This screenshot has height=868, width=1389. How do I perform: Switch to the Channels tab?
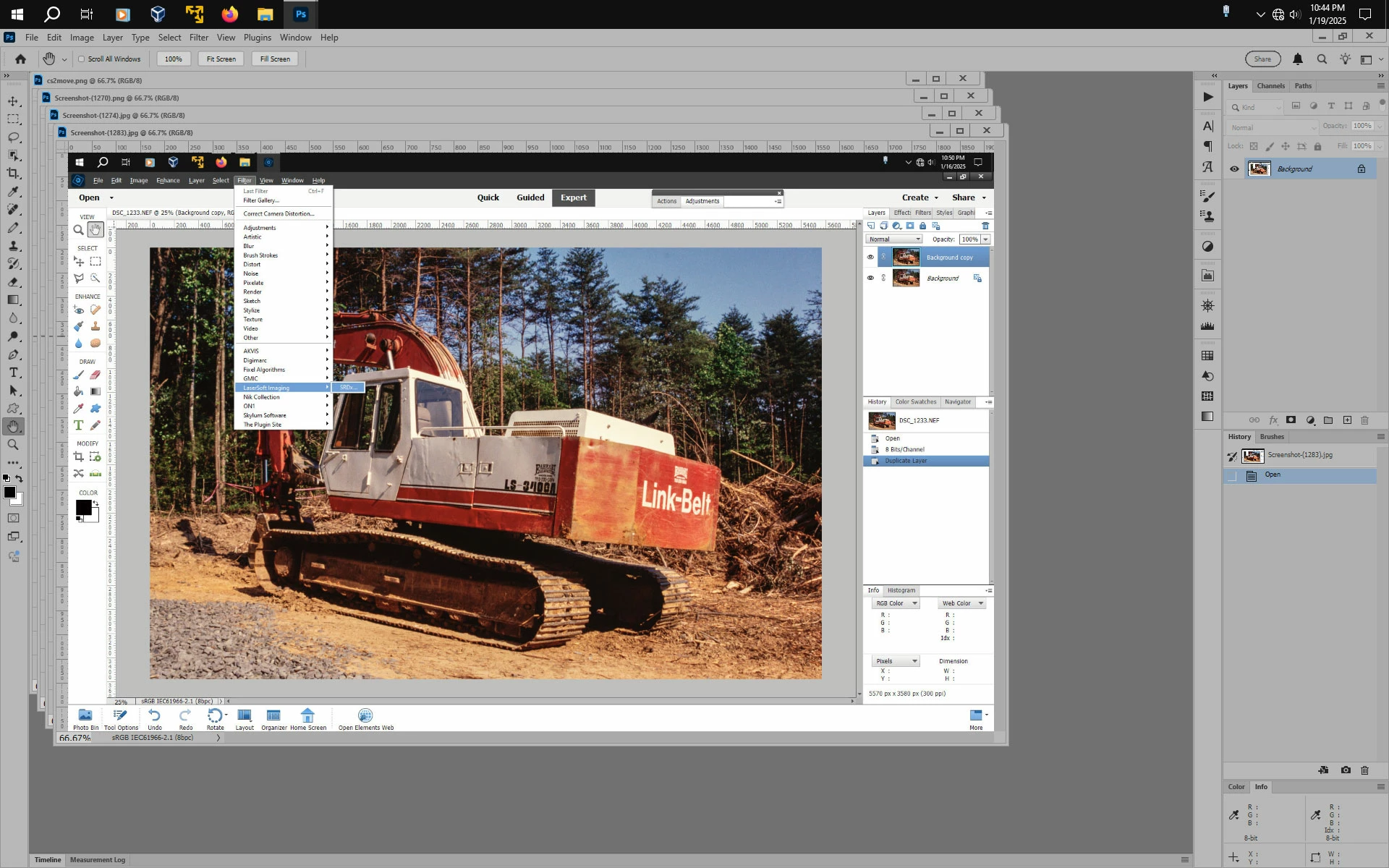(x=1270, y=86)
